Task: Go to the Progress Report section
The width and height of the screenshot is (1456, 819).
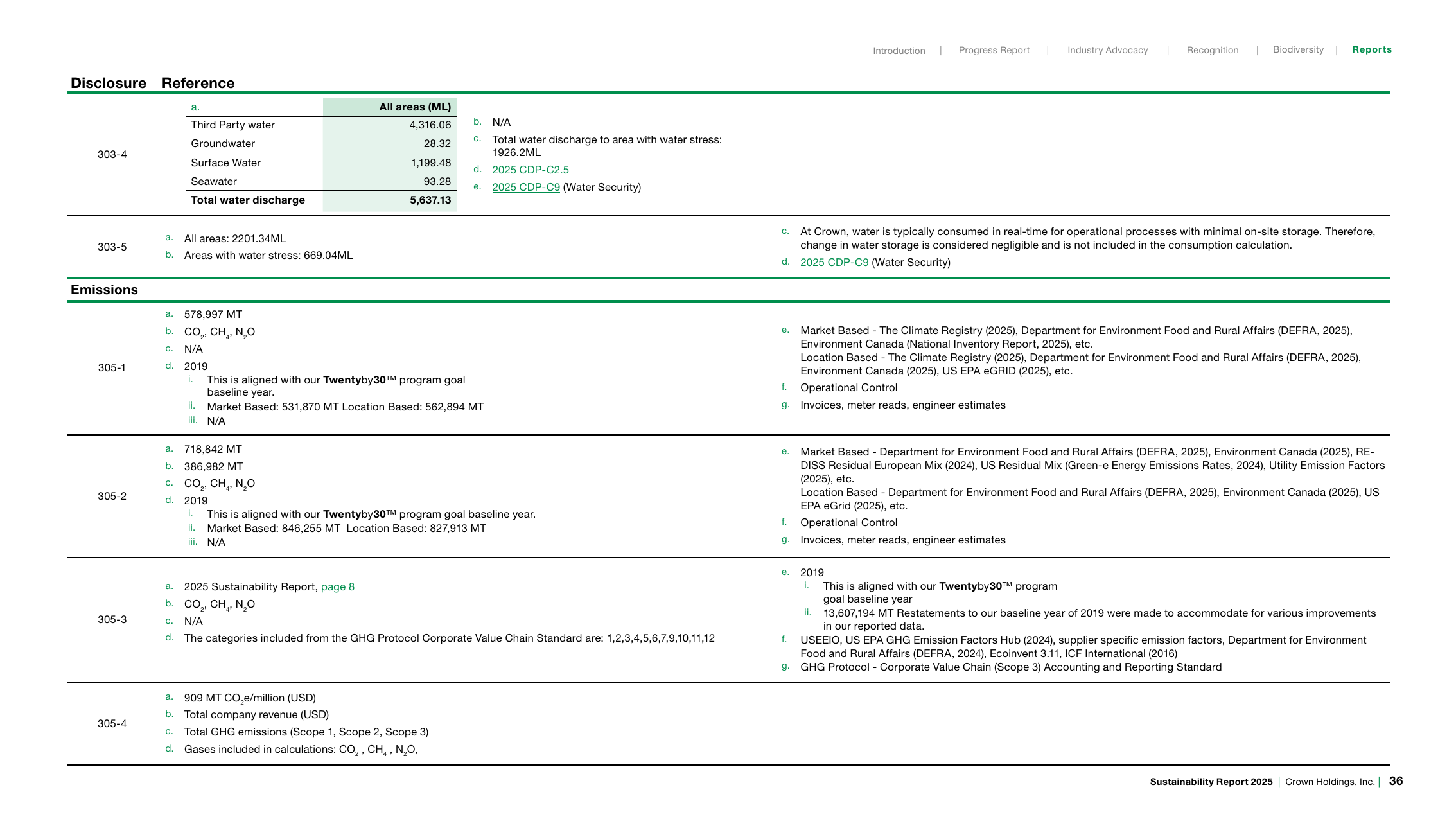Action: (994, 50)
